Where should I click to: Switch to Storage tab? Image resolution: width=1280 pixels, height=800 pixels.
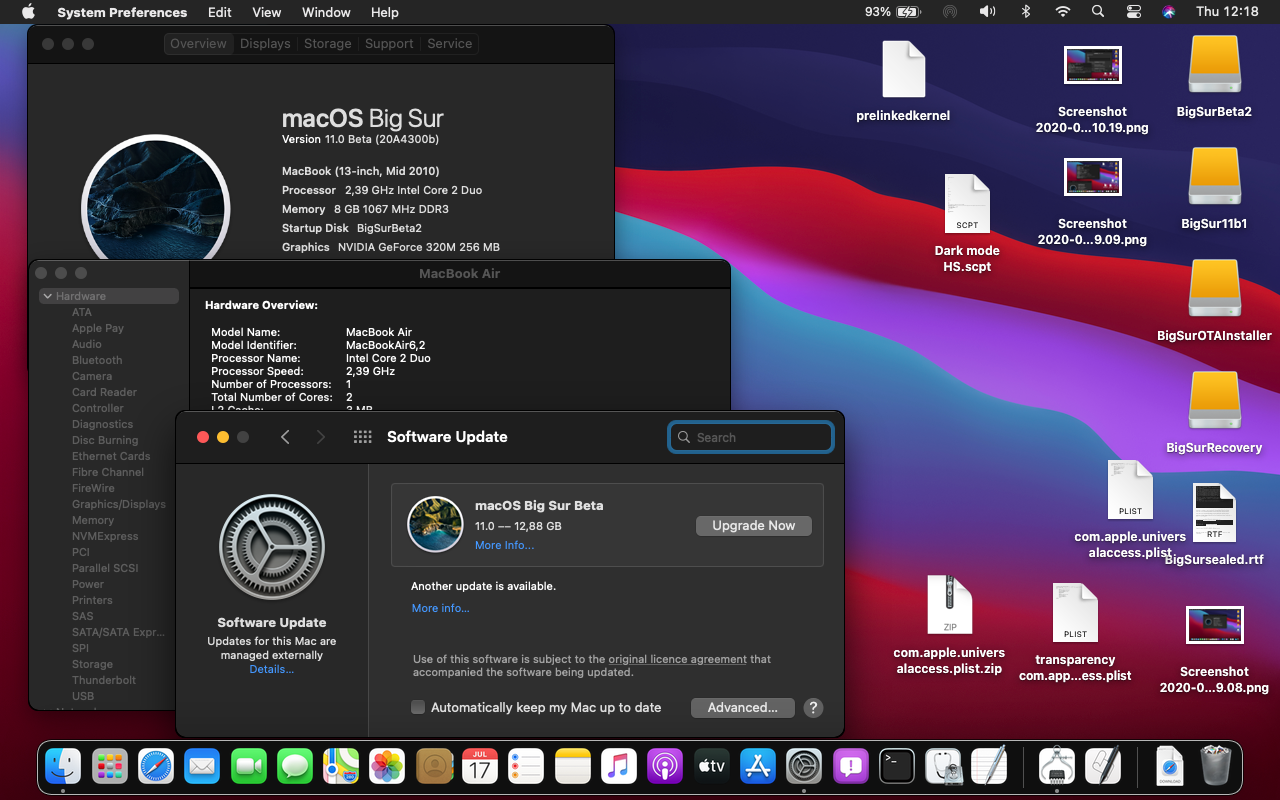tap(328, 44)
